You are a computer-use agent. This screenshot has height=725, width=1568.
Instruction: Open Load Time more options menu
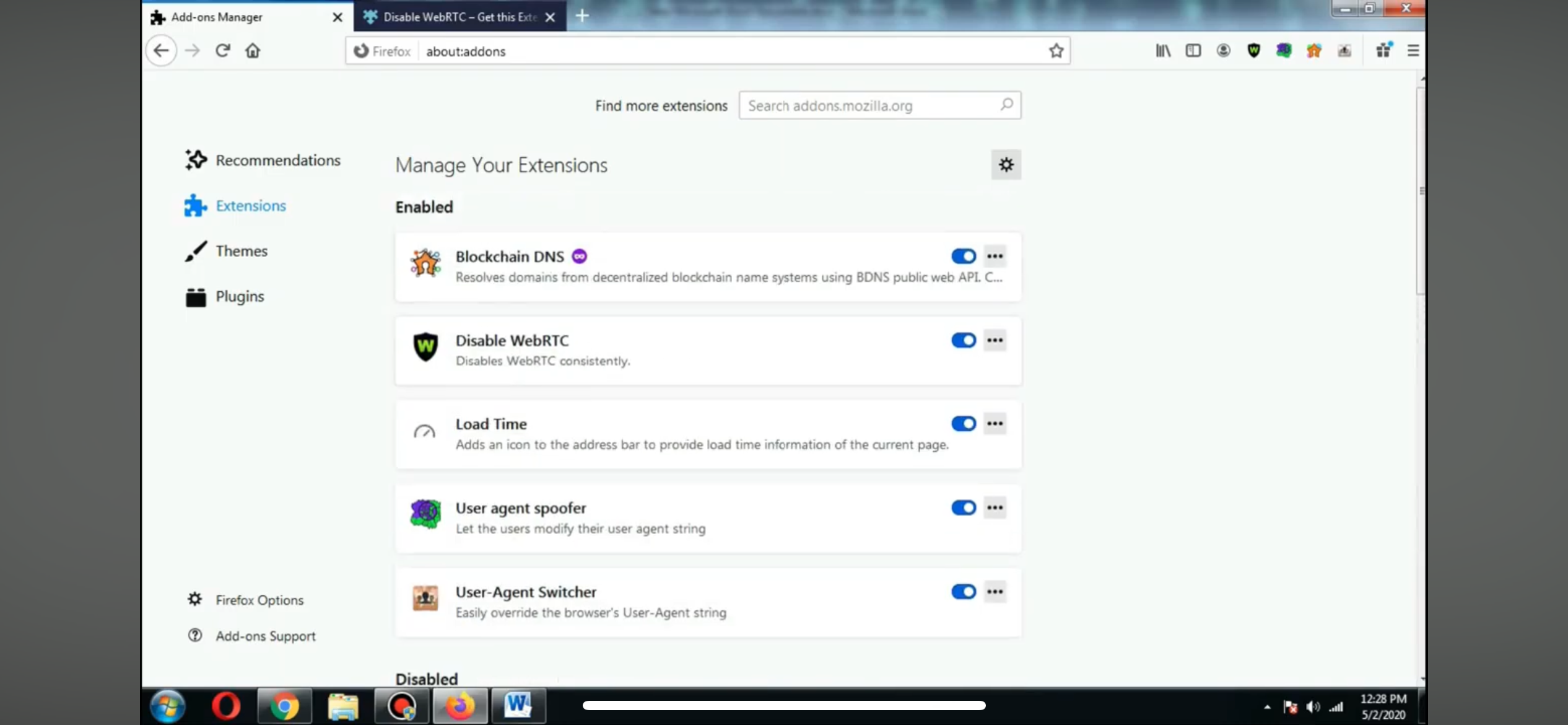click(x=995, y=424)
